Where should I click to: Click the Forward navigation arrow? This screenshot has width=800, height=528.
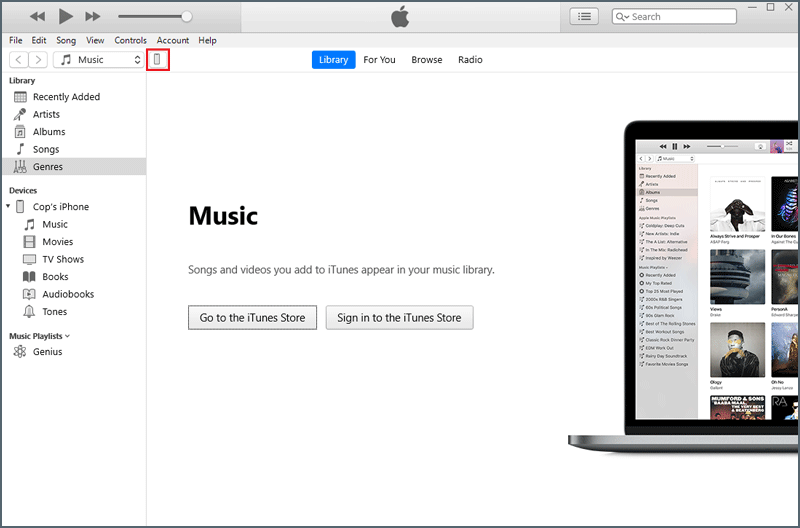point(38,60)
